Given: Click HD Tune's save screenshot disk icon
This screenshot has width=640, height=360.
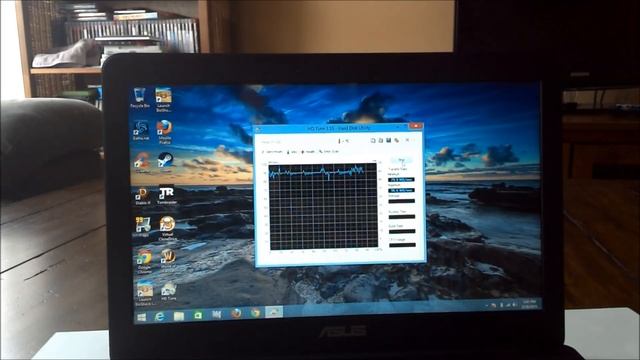Looking at the screenshot, I should click(389, 140).
